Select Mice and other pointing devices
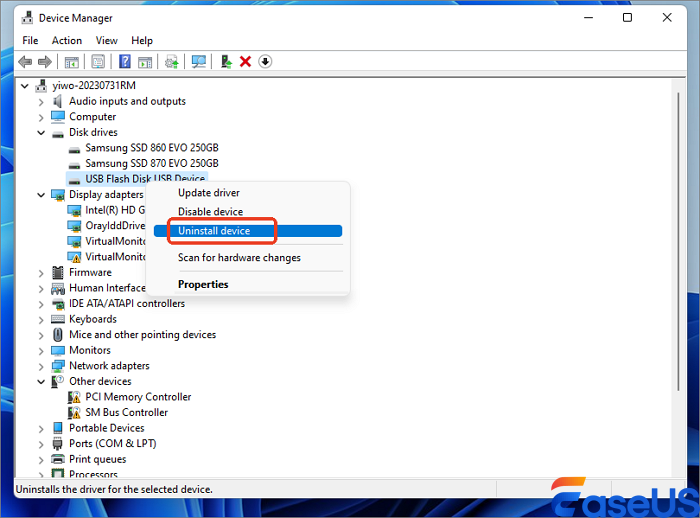Screen dimensions: 700x518 142,335
